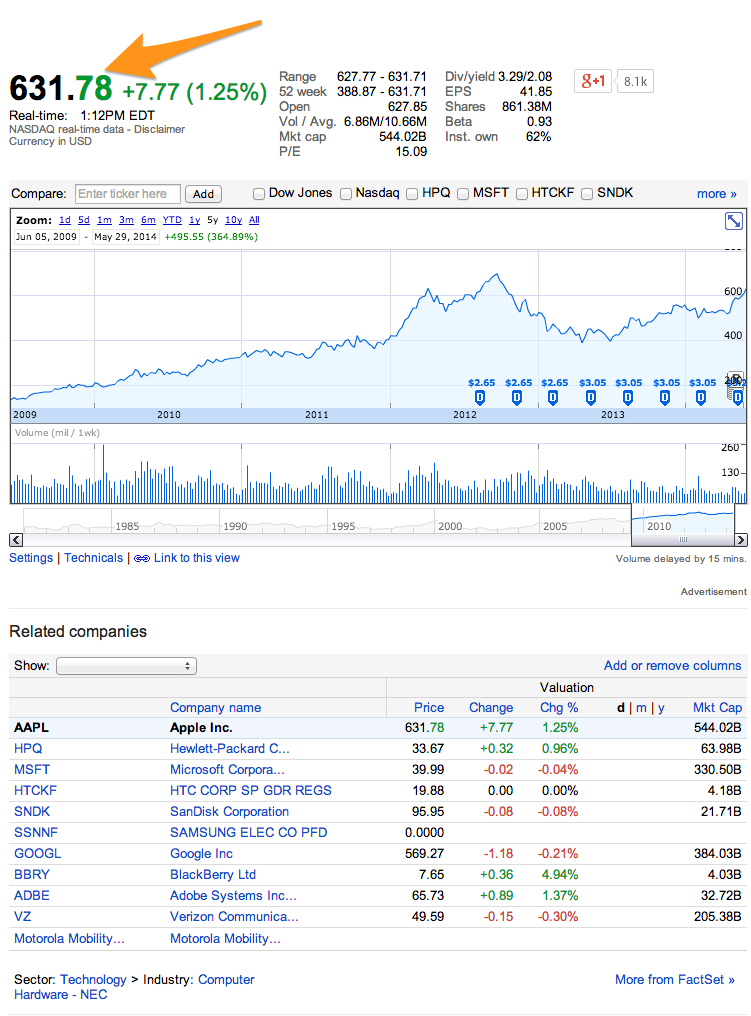
Task: Switch valuation period to m
Action: click(x=641, y=708)
